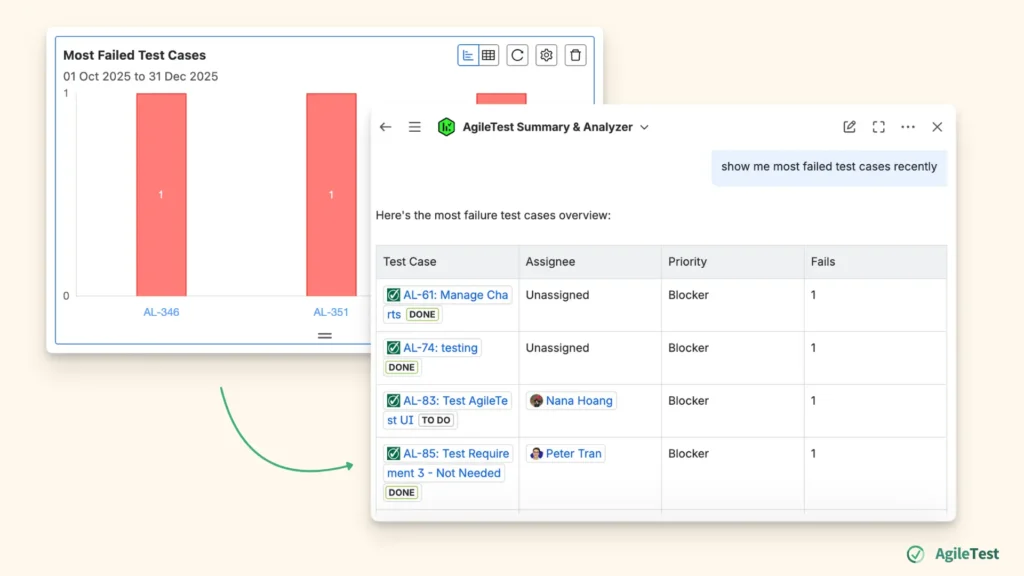Click DONE status badge of AL-74
Screen dimensions: 1024x576
tap(402, 368)
